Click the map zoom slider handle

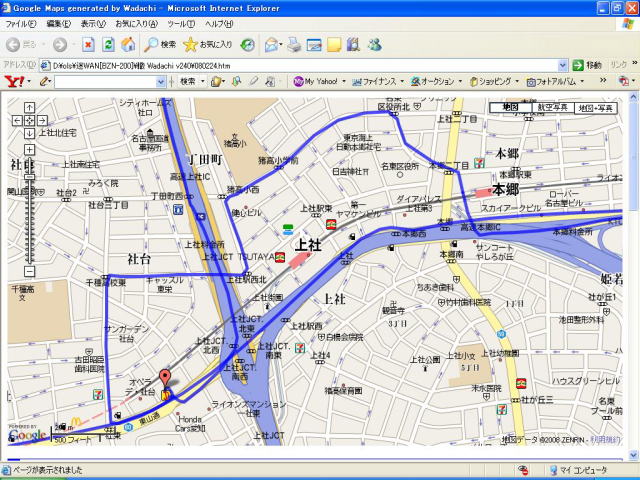[x=29, y=177]
